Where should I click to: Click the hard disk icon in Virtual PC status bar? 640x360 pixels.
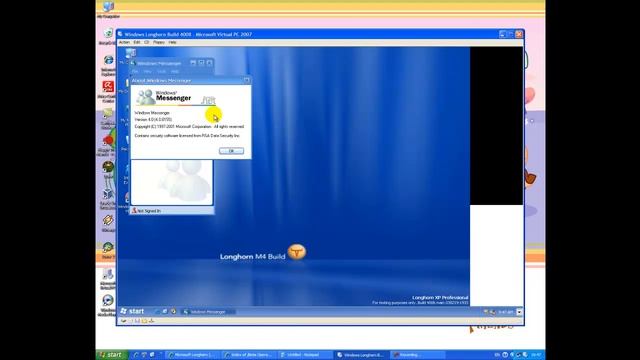[123, 321]
